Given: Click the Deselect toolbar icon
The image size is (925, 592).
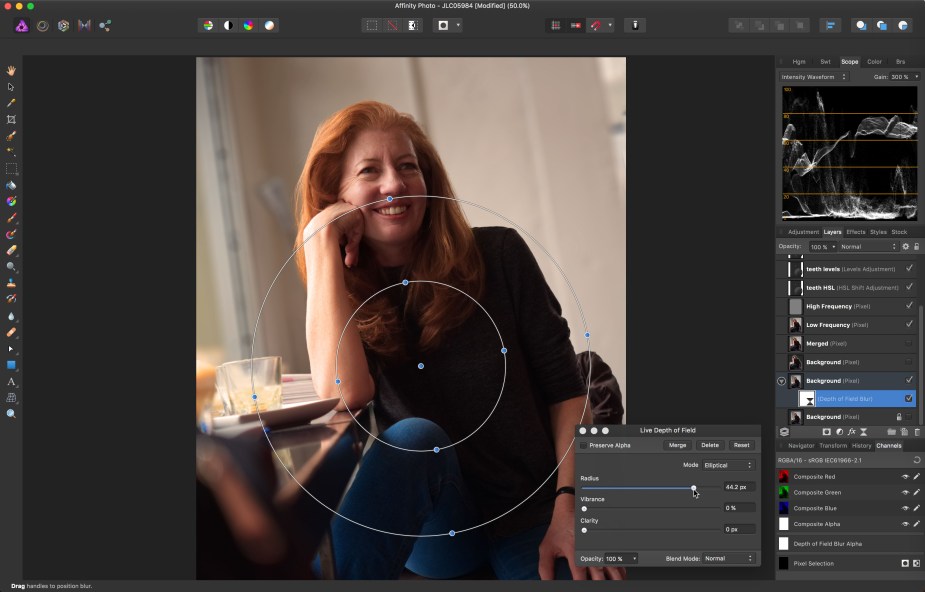Looking at the screenshot, I should pyautogui.click(x=392, y=25).
